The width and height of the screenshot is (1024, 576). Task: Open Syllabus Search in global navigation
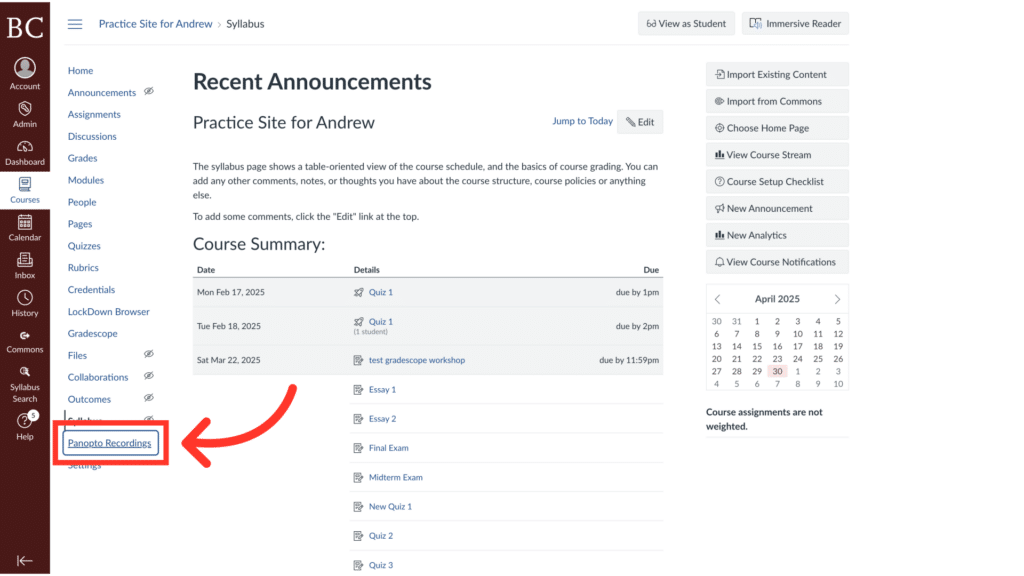(x=25, y=385)
